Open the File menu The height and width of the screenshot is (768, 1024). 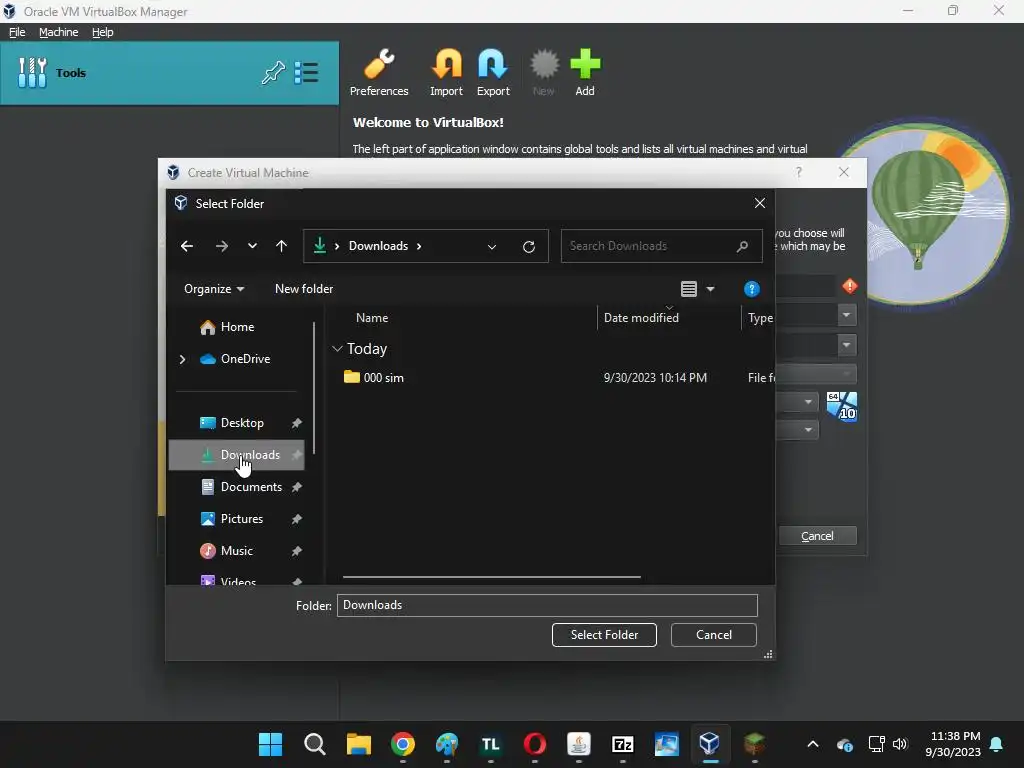[x=17, y=32]
